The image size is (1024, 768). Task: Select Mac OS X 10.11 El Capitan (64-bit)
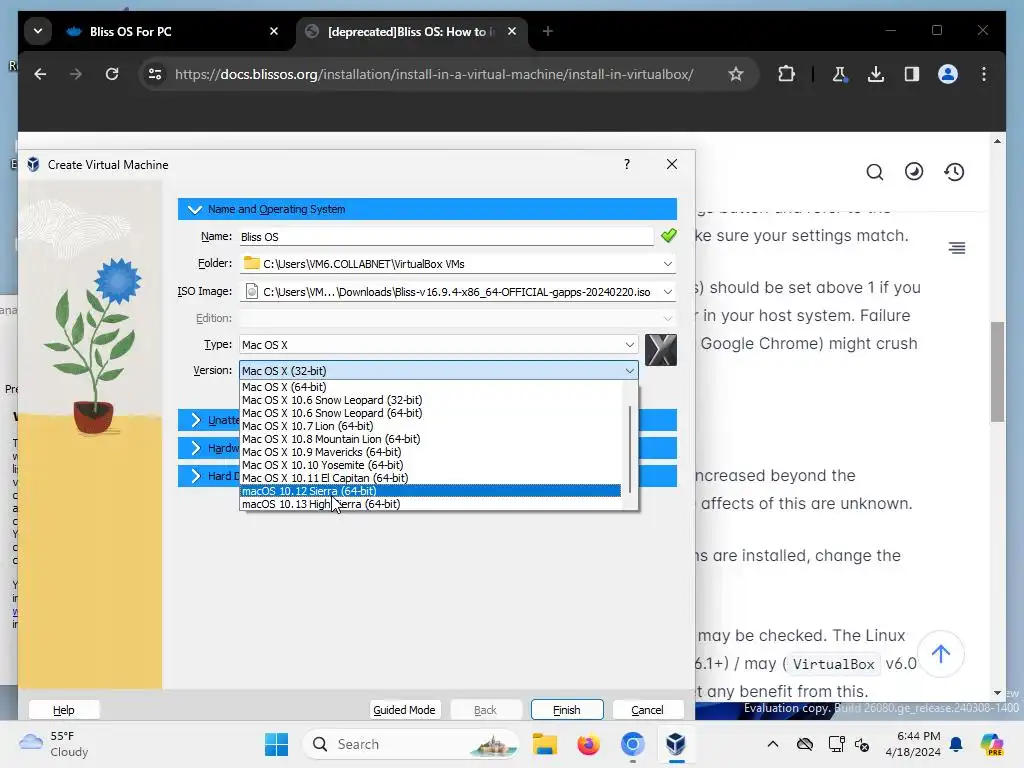click(x=430, y=478)
